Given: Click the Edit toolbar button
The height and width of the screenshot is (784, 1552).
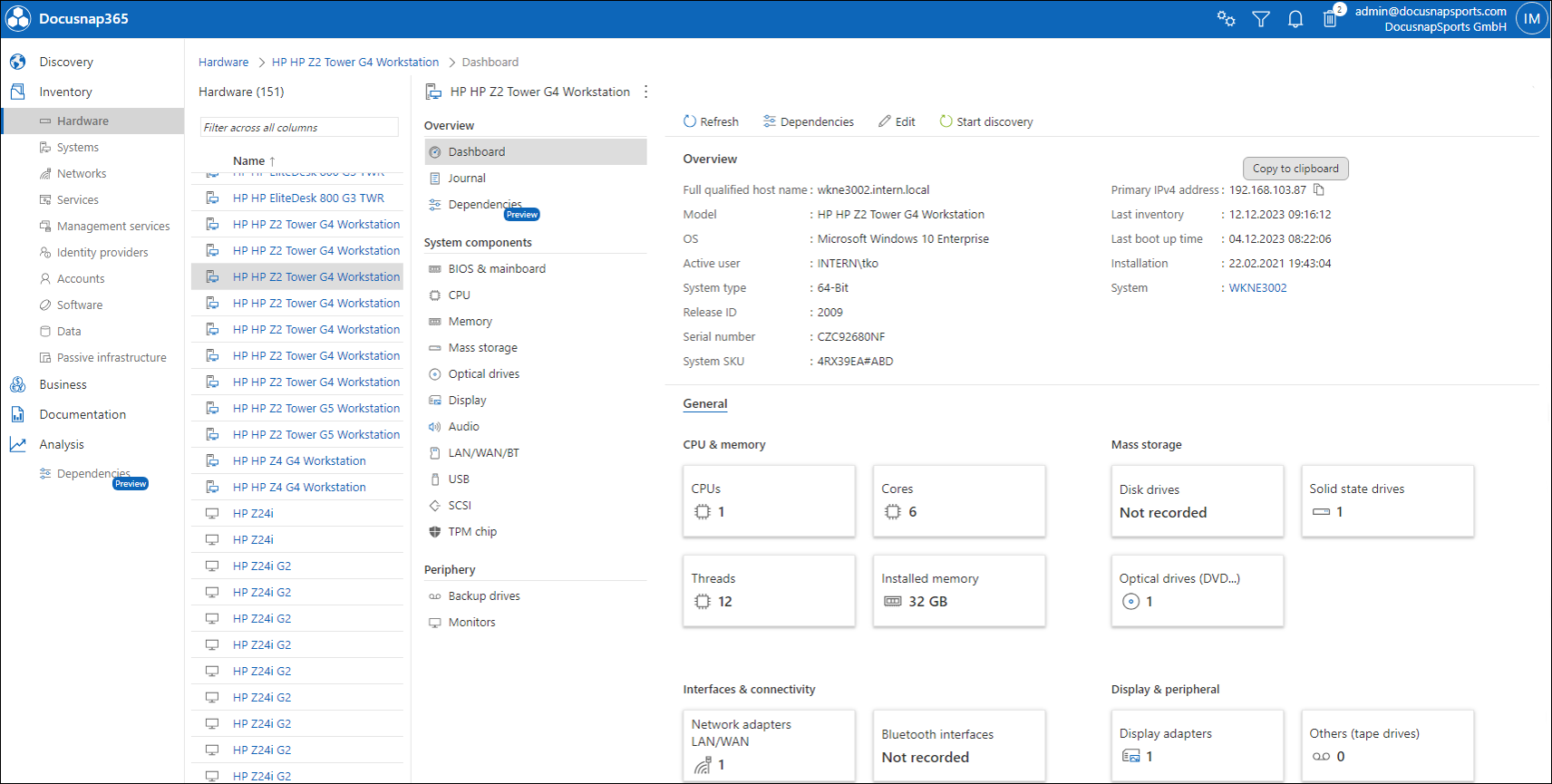Looking at the screenshot, I should click(x=897, y=121).
